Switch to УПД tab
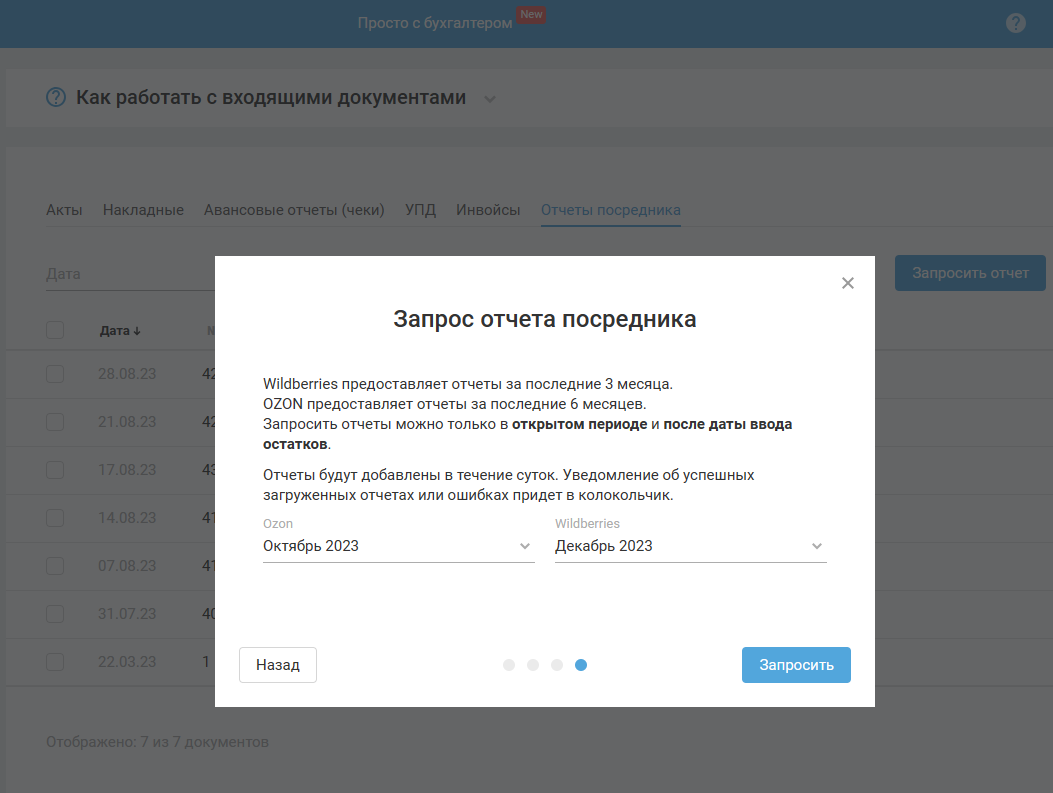The image size is (1053, 793). [420, 210]
